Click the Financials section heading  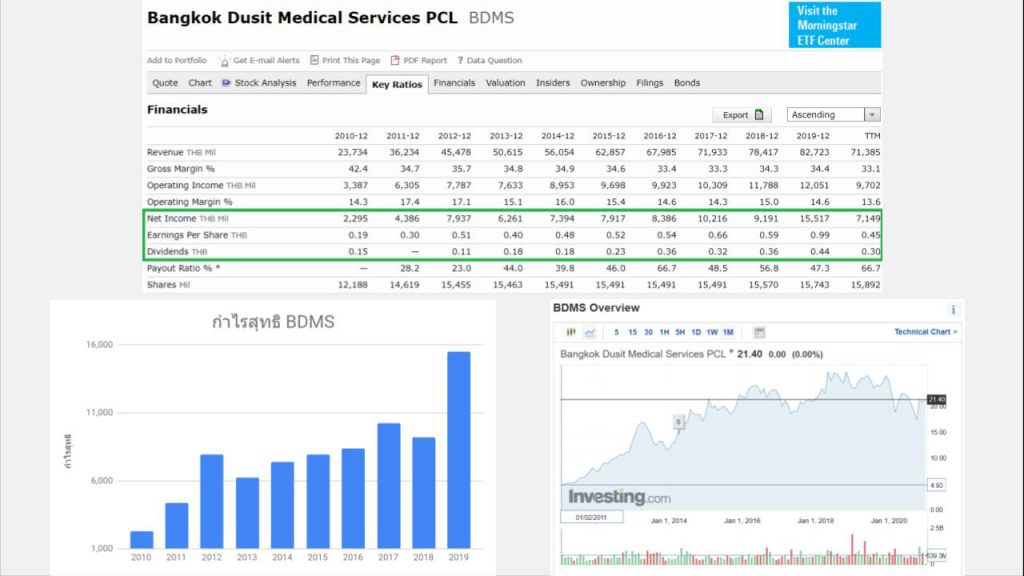click(x=177, y=110)
